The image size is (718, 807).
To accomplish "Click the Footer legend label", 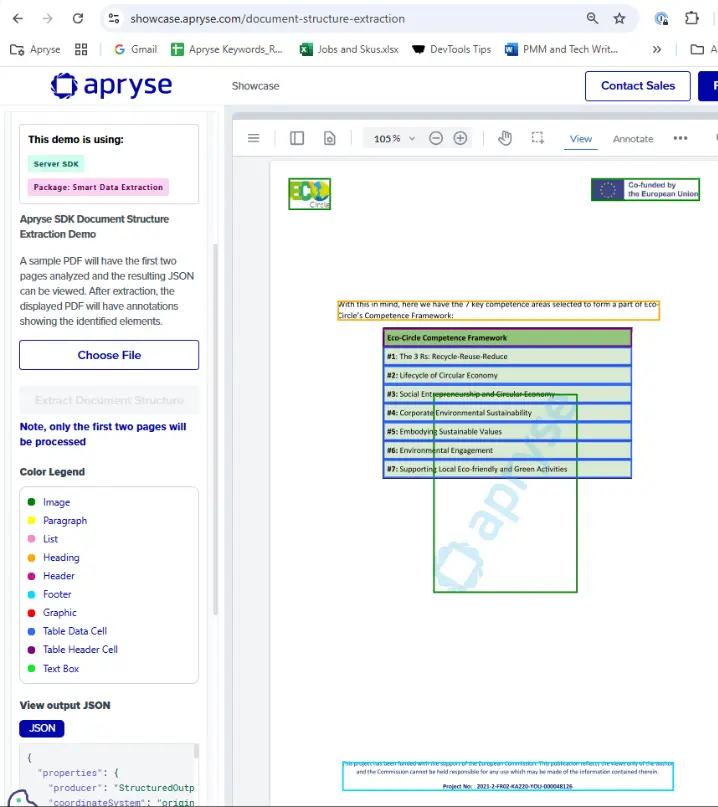I will pos(57,594).
